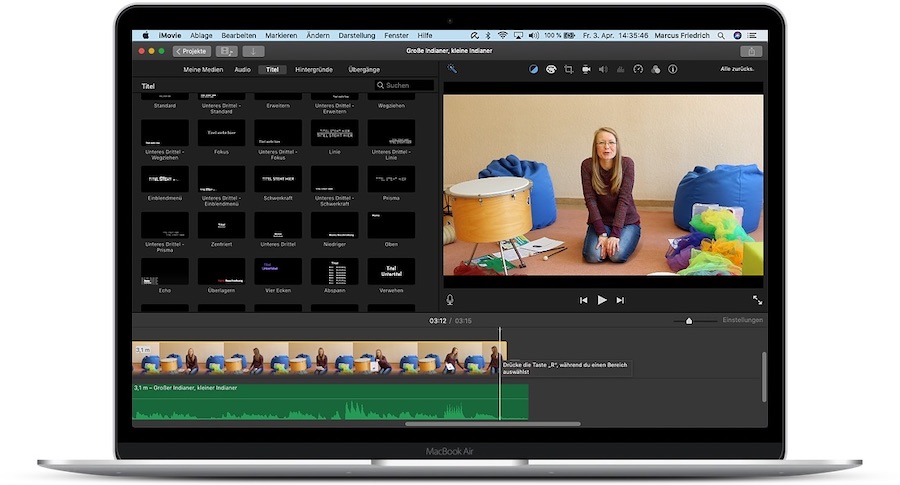Screen dimensions: 900x485
Task: Pick the Einblendmenü title style
Action: pyautogui.click(x=165, y=180)
